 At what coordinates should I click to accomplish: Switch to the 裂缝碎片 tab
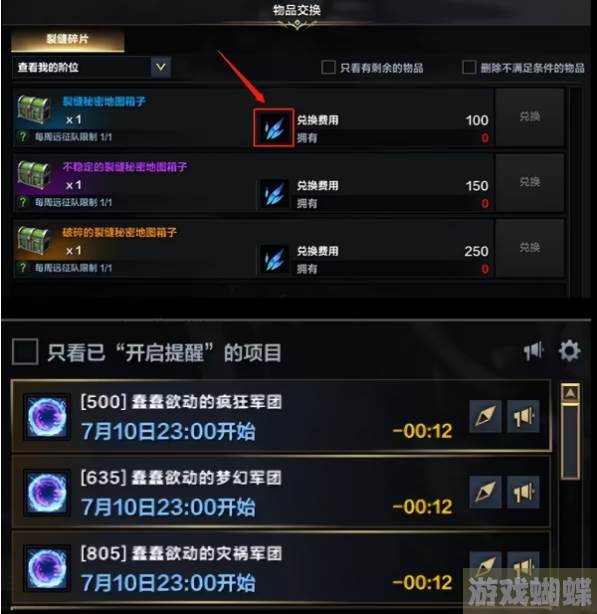coord(68,41)
